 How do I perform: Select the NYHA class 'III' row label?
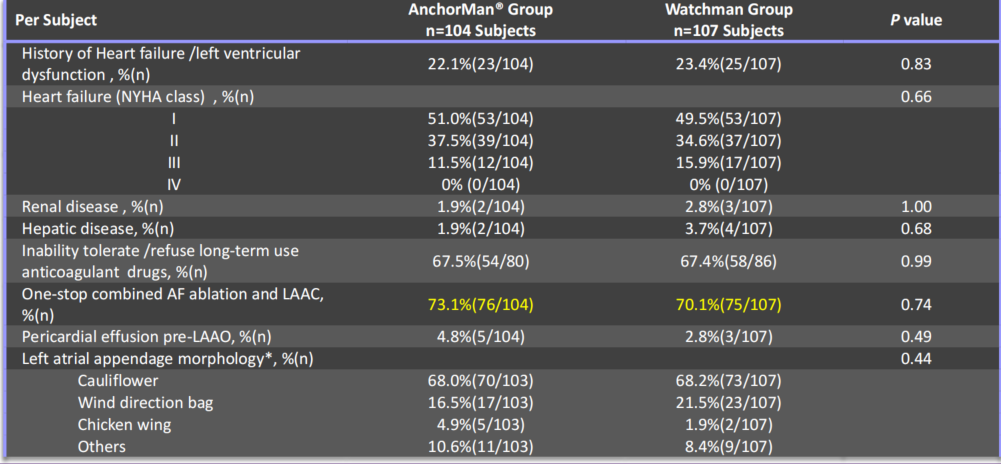coord(174,163)
